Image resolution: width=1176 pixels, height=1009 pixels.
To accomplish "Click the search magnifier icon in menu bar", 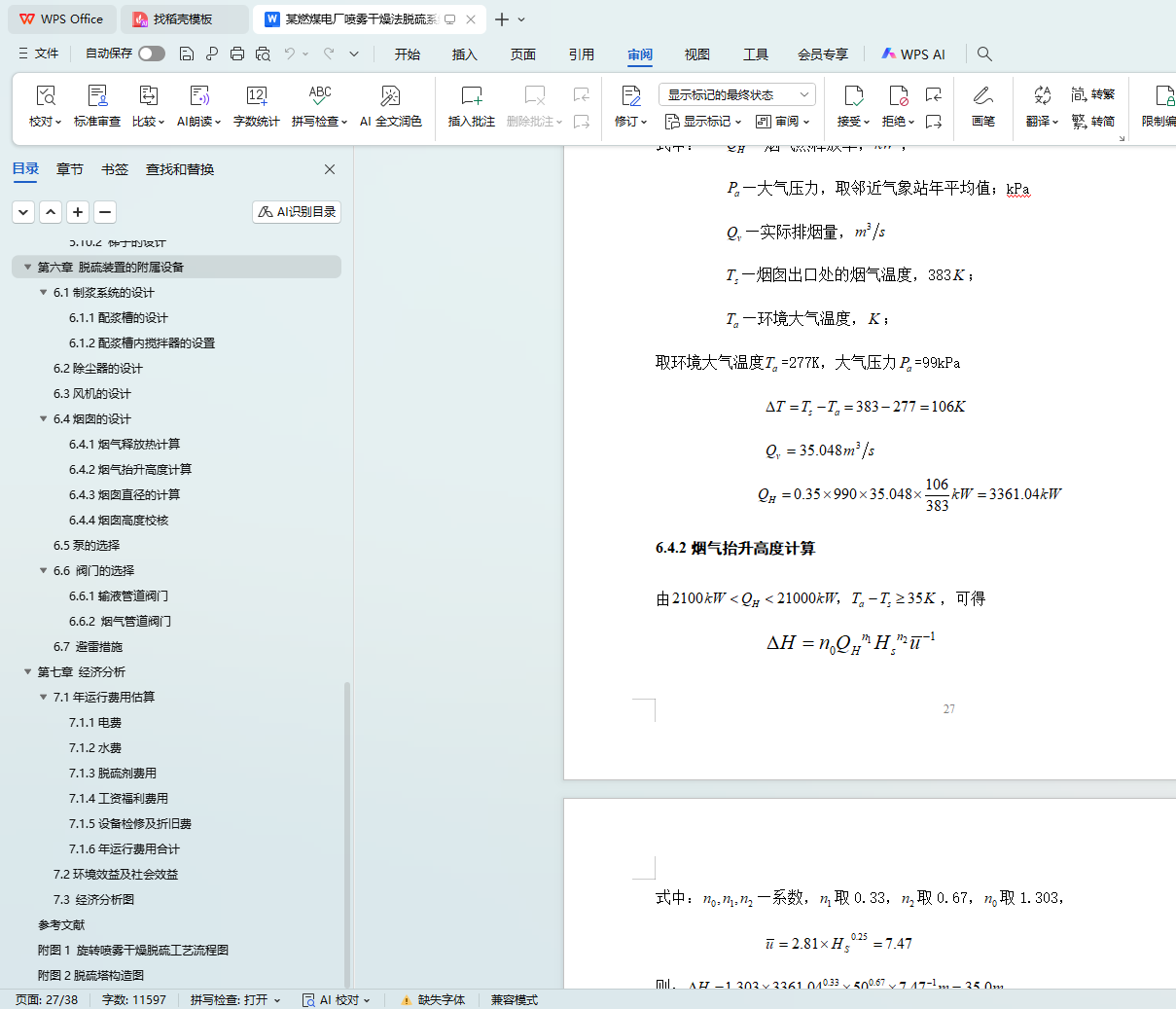I will click(x=984, y=54).
